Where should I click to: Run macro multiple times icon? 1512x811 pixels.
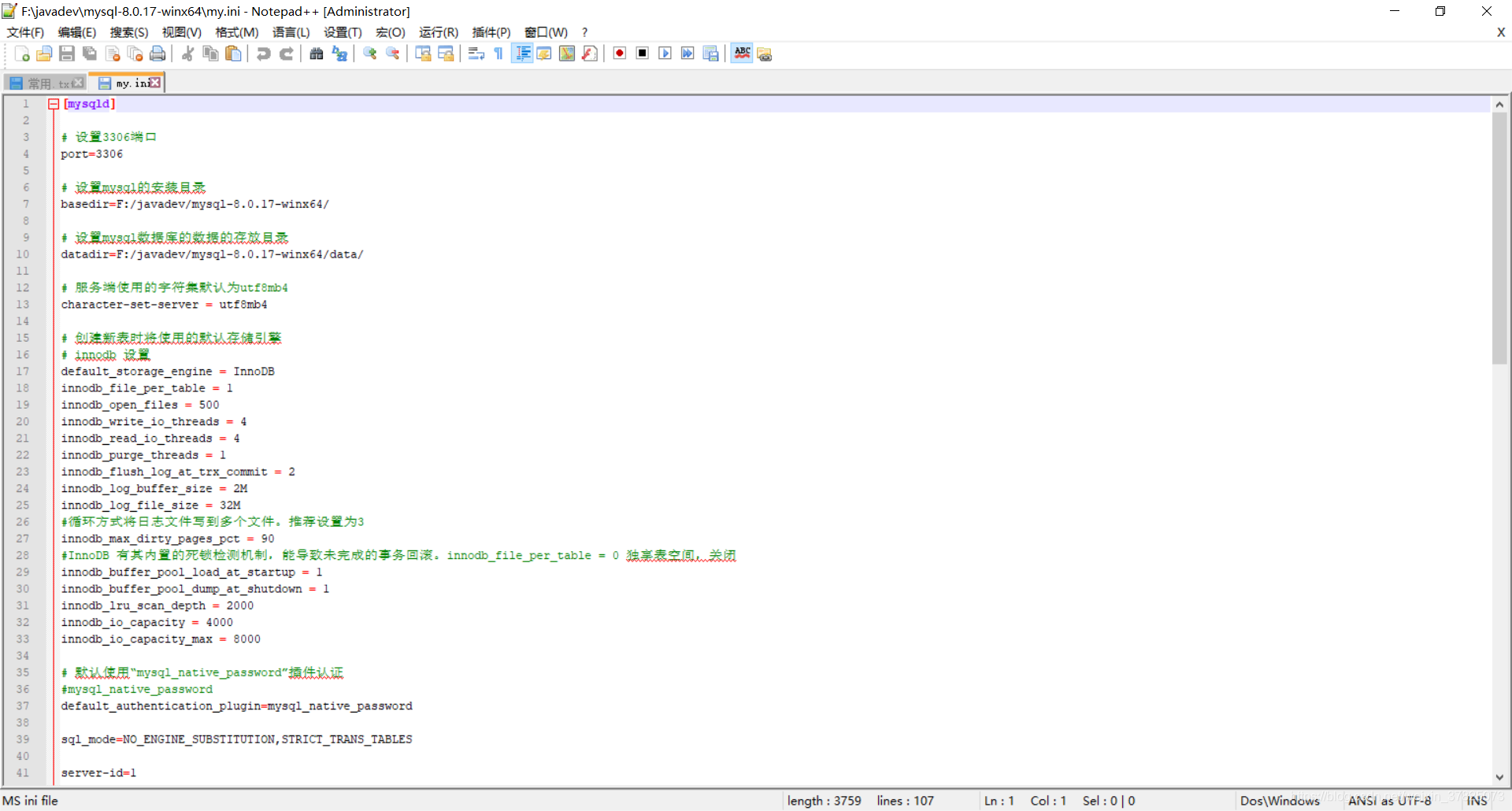click(687, 54)
